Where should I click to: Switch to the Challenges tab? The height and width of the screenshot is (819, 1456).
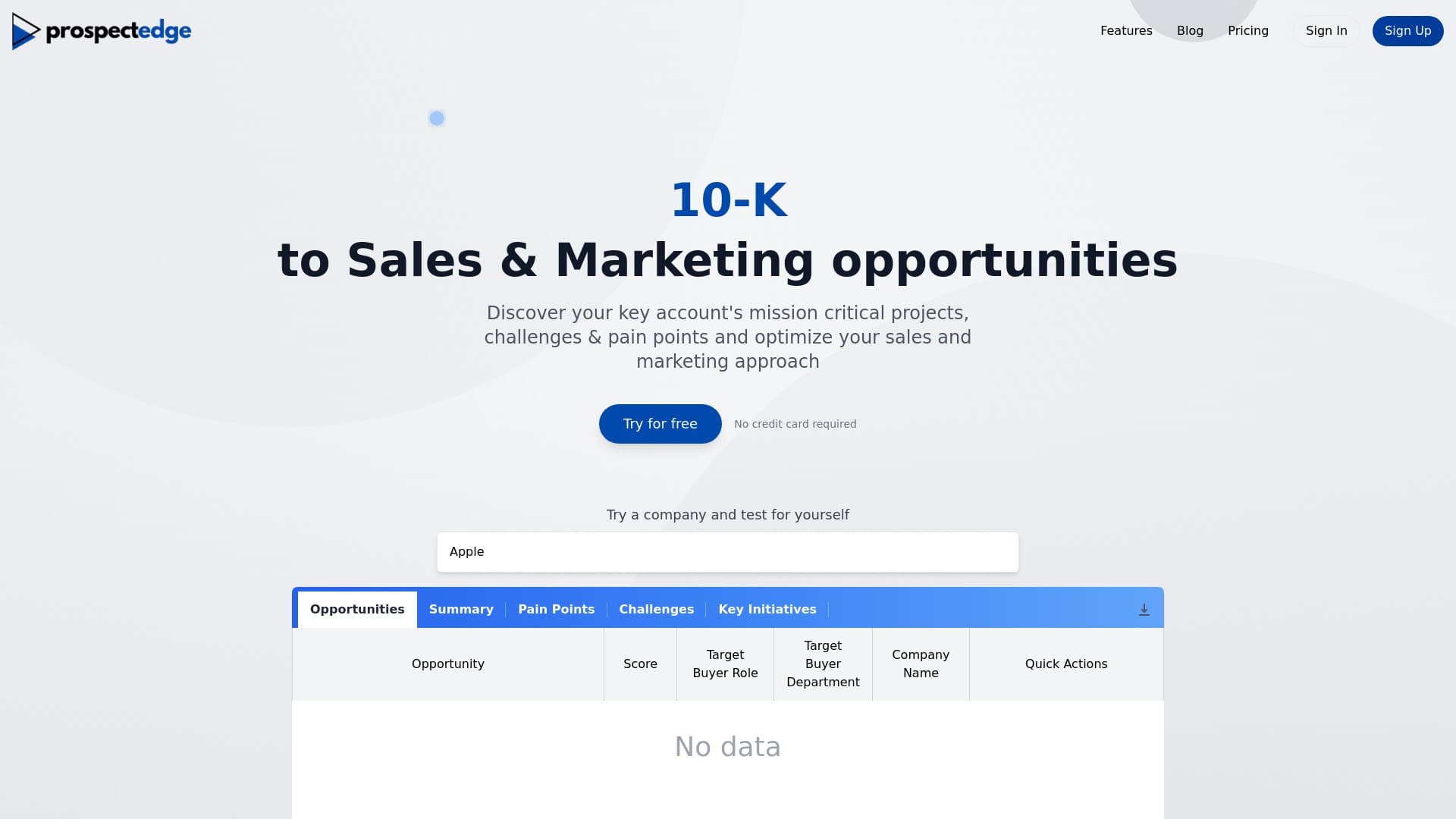pyautogui.click(x=656, y=610)
